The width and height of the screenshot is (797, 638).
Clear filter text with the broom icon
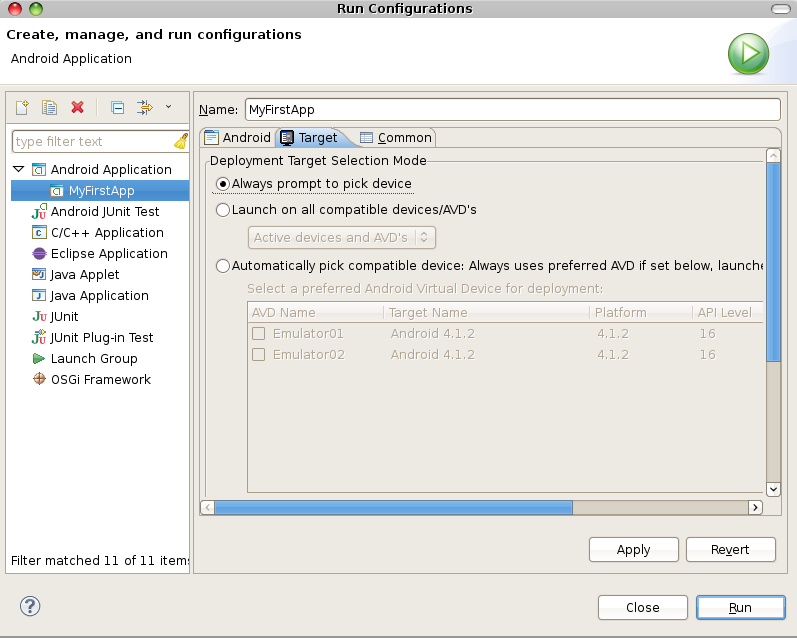coord(180,141)
